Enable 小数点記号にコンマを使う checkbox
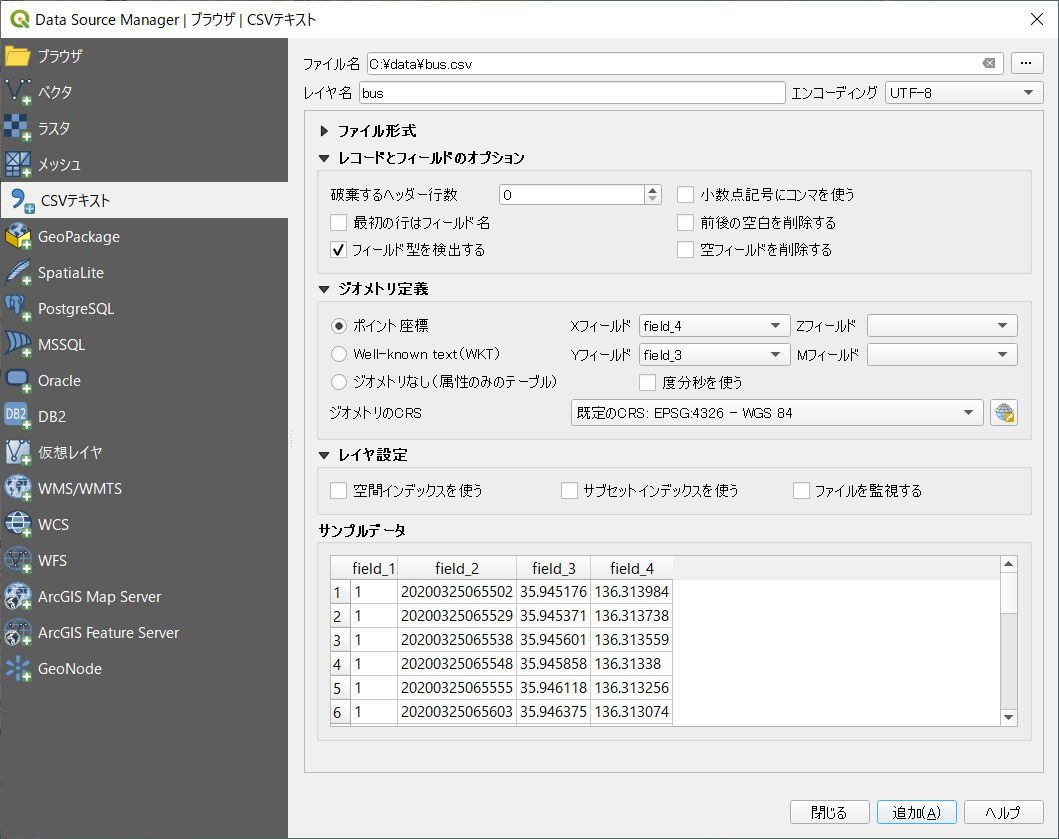This screenshot has height=839, width=1059. 686,195
